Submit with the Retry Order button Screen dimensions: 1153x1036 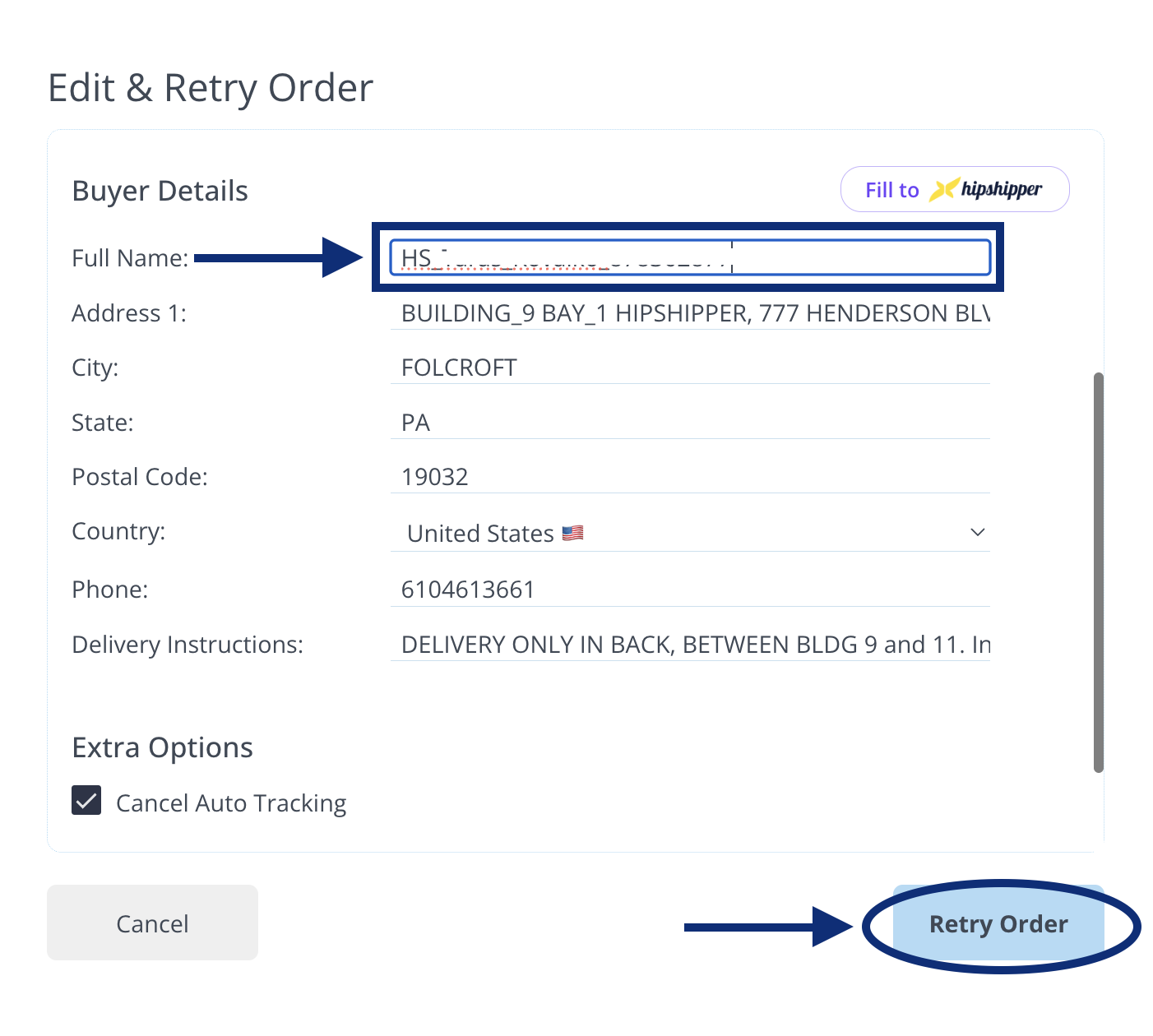point(998,924)
